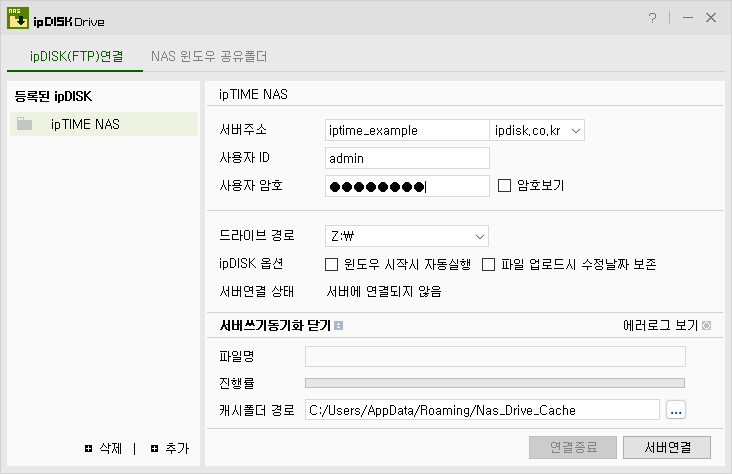Switch to NAS 윈도우 공유폴더 tab
The width and height of the screenshot is (732, 474).
pos(209,57)
